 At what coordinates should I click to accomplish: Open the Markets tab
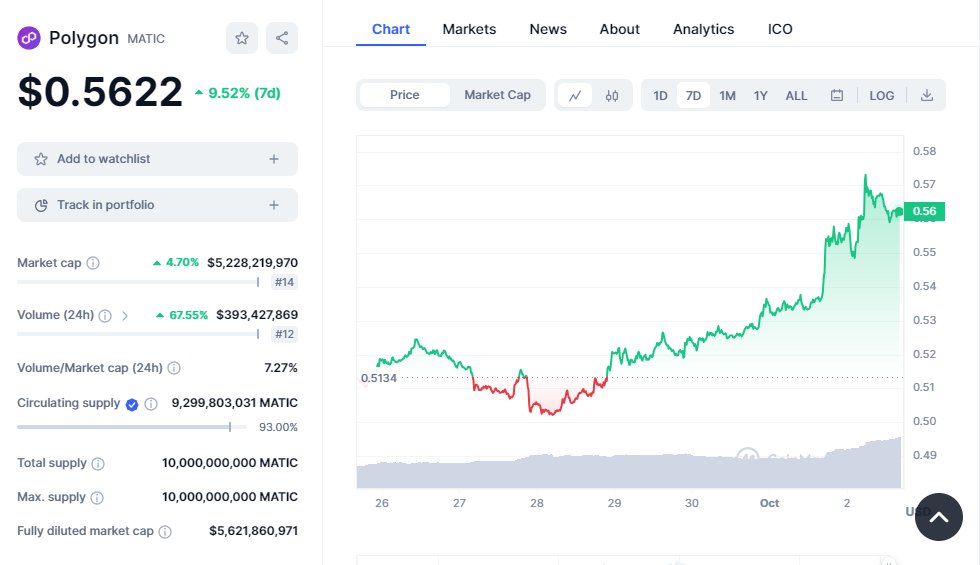tap(469, 29)
